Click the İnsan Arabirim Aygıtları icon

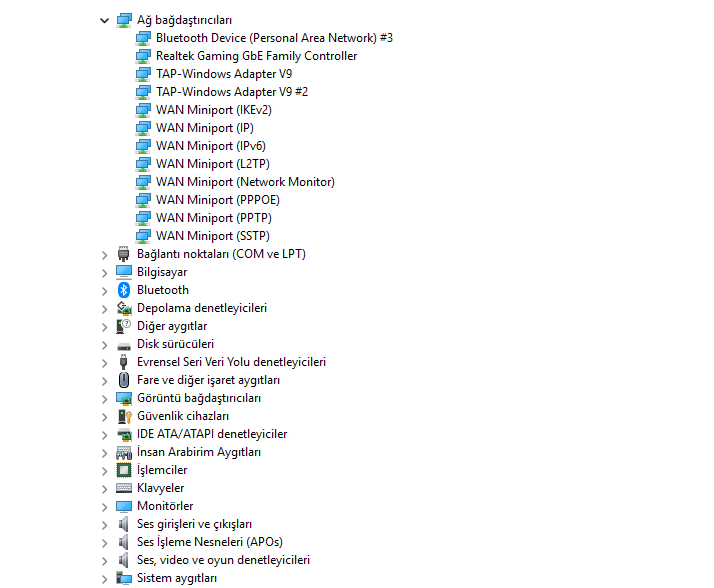[124, 452]
